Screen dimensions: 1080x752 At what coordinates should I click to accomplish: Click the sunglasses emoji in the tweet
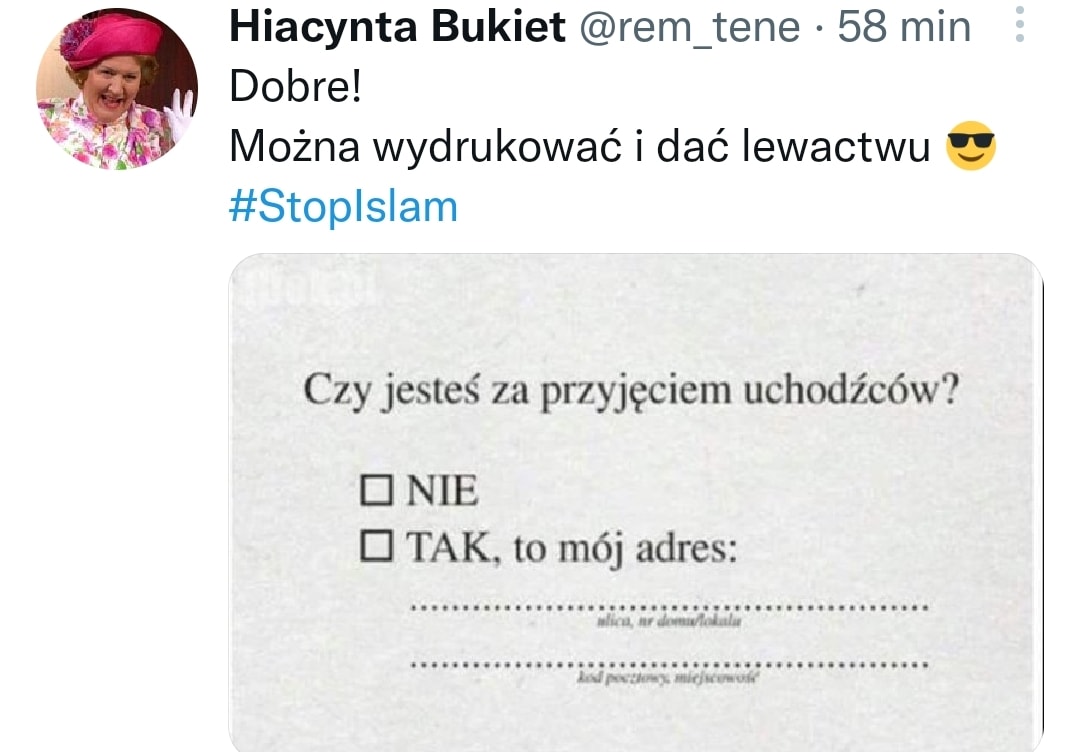pos(971,148)
